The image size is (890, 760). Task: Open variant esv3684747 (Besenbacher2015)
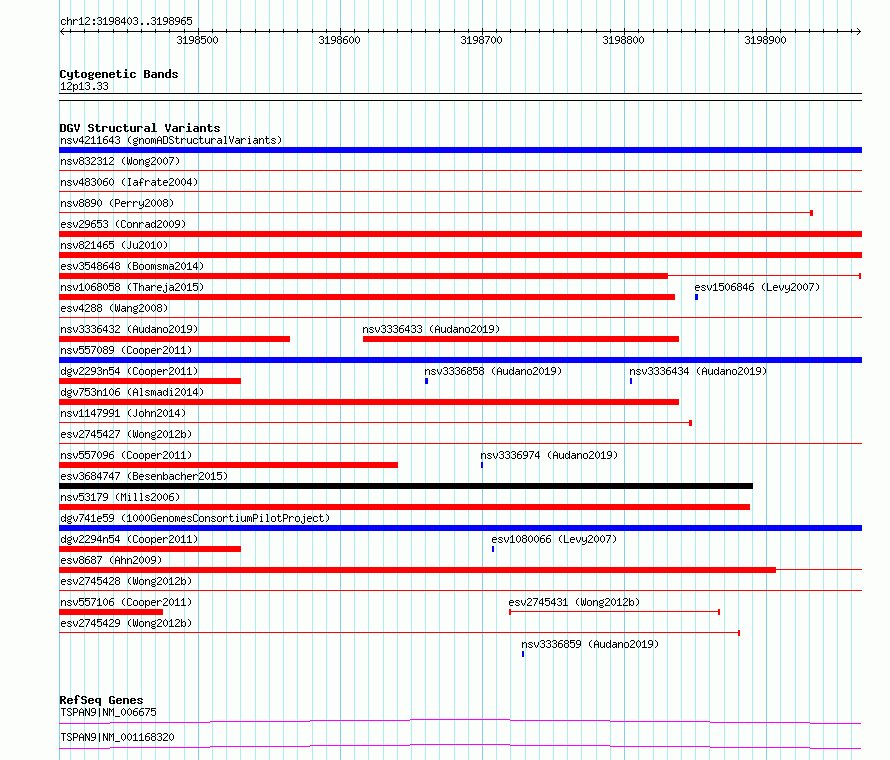pos(144,476)
